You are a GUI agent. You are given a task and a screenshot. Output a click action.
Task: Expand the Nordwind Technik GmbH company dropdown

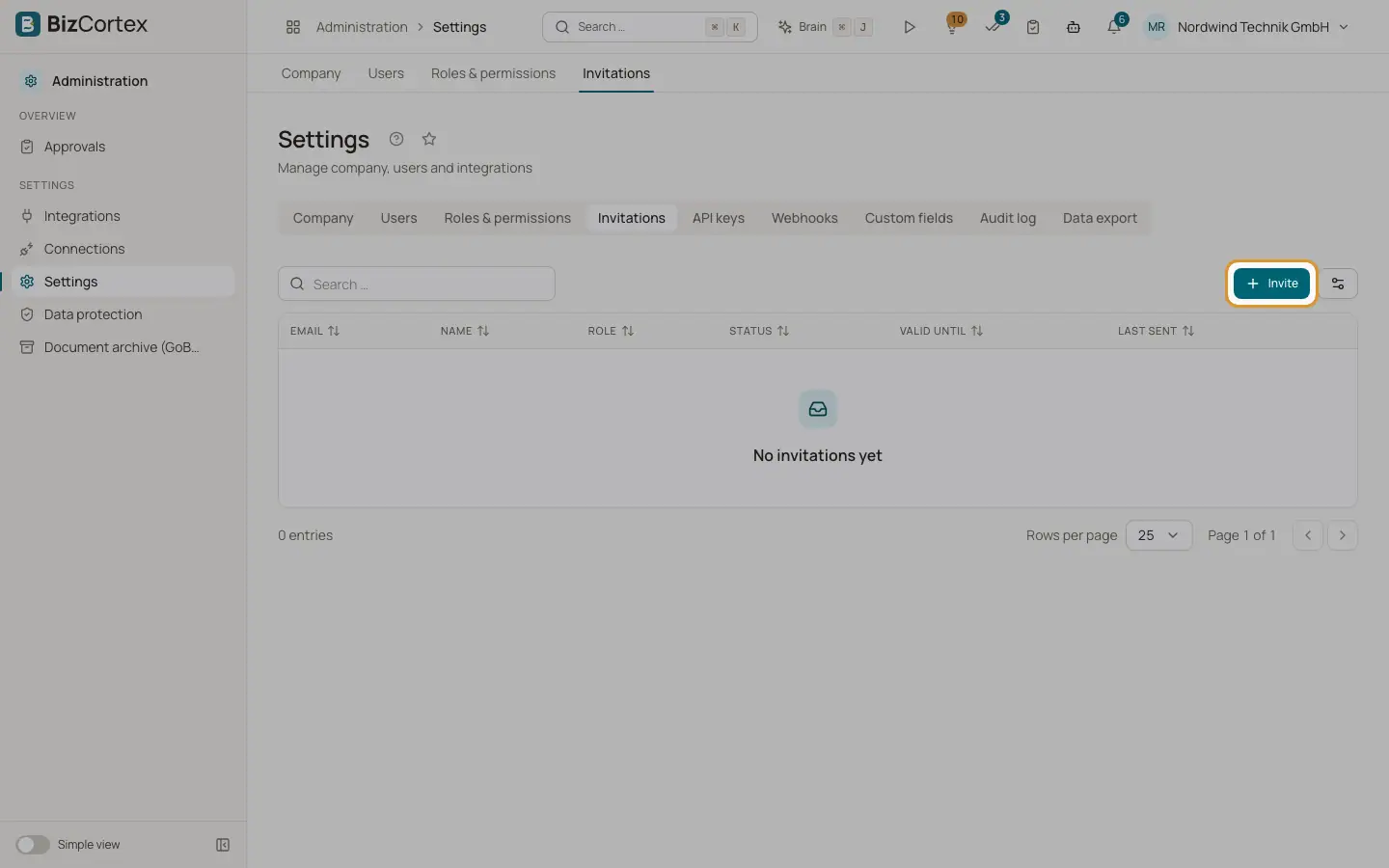click(1263, 27)
